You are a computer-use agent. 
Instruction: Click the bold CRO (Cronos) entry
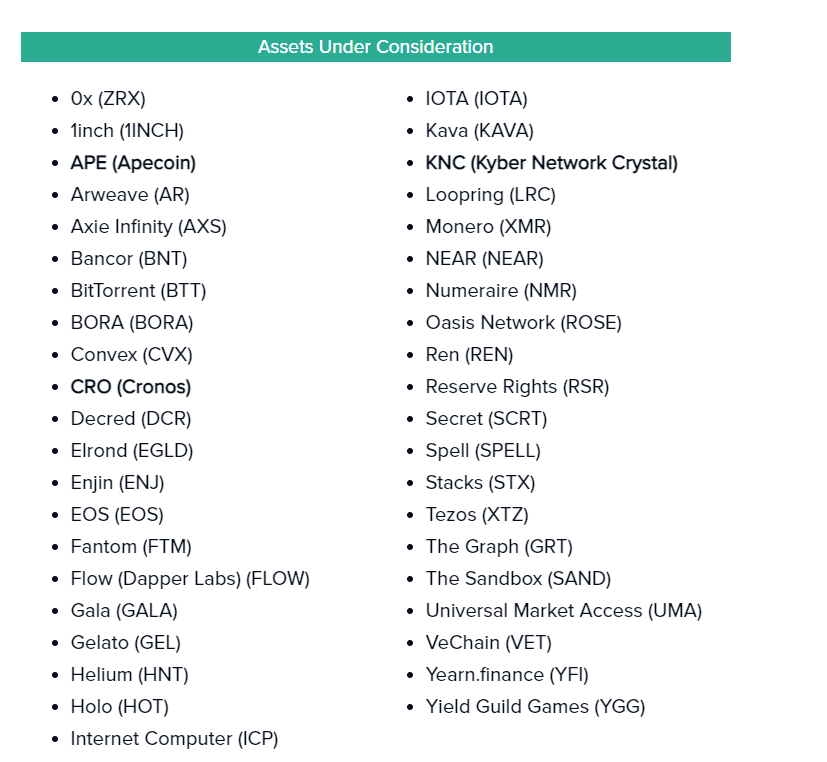[130, 387]
